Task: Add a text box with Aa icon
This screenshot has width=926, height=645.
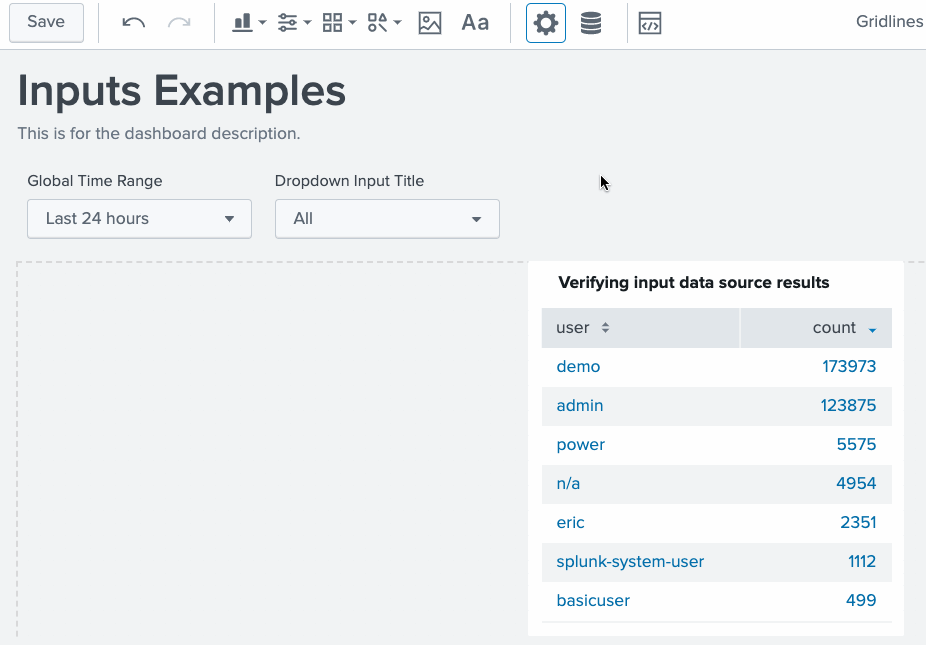Action: point(475,23)
